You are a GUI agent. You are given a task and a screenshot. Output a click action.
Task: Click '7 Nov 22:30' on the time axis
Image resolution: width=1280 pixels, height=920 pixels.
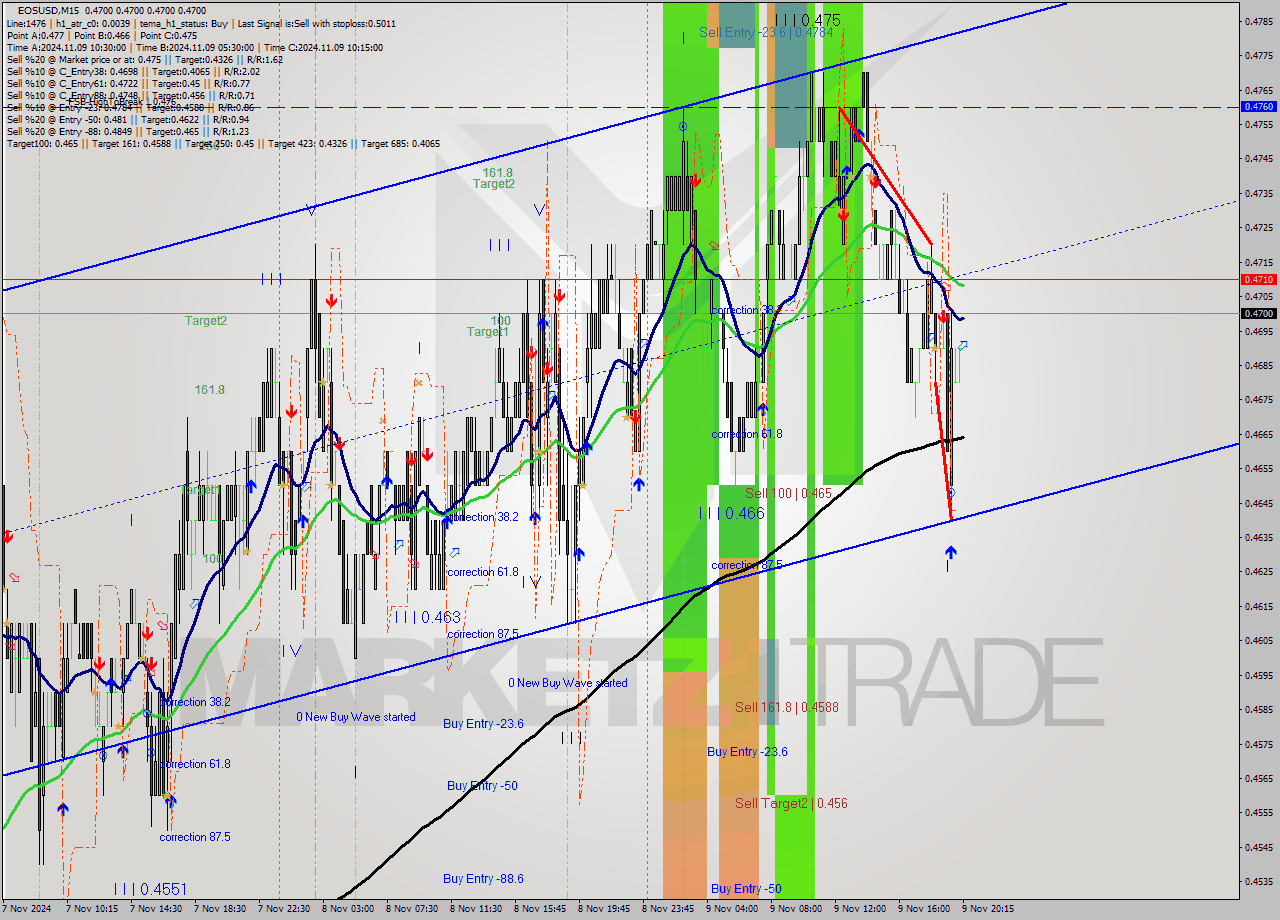283,909
